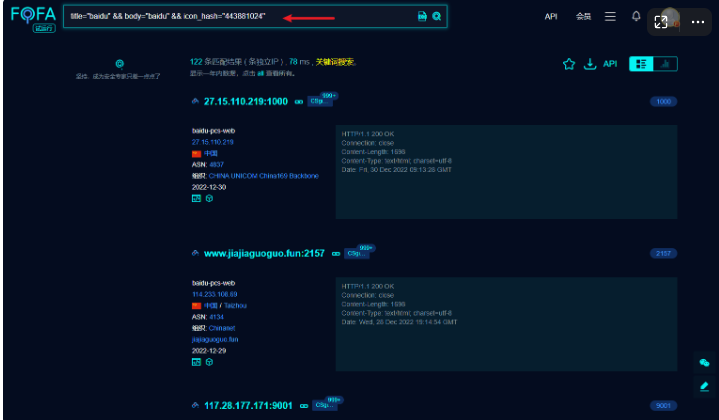719x420 pixels.
Task: Click chain link icon beside www.jiajiaguoguo.fun:2157
Action: point(336,254)
